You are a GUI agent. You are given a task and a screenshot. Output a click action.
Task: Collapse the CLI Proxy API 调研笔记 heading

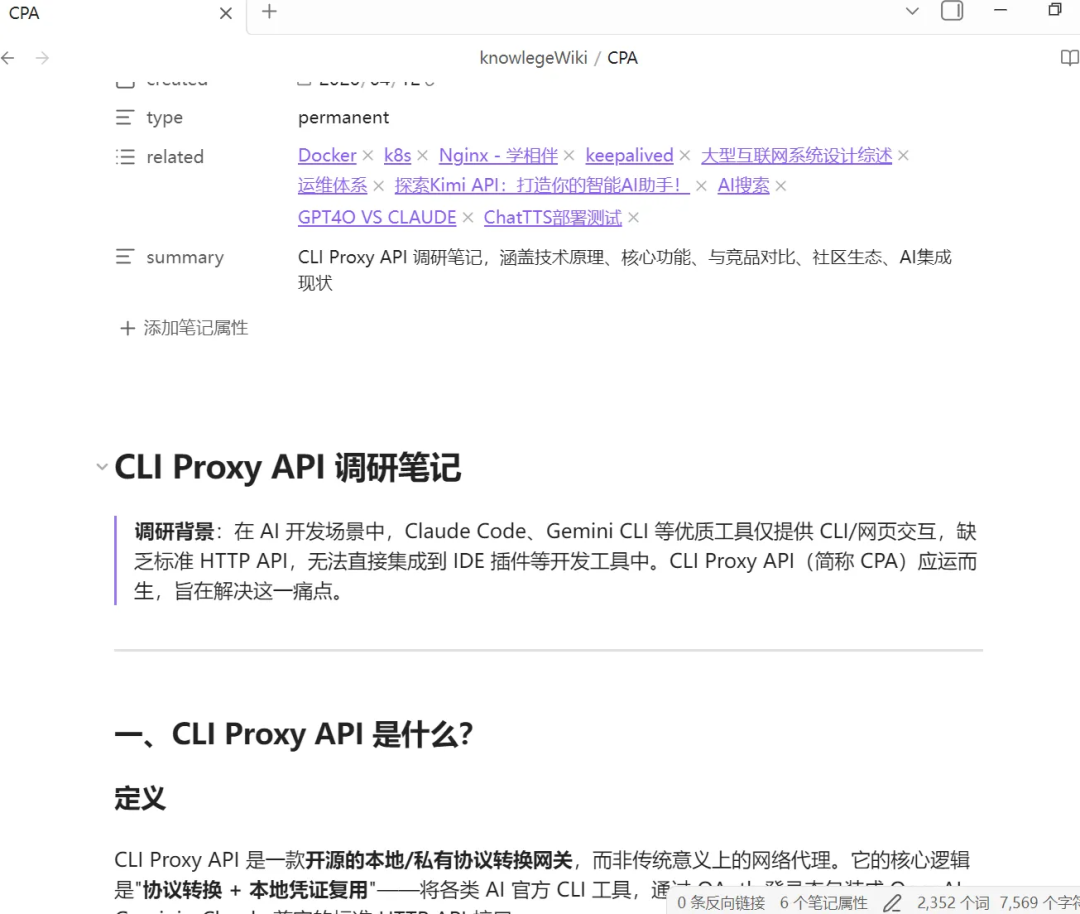click(x=102, y=467)
